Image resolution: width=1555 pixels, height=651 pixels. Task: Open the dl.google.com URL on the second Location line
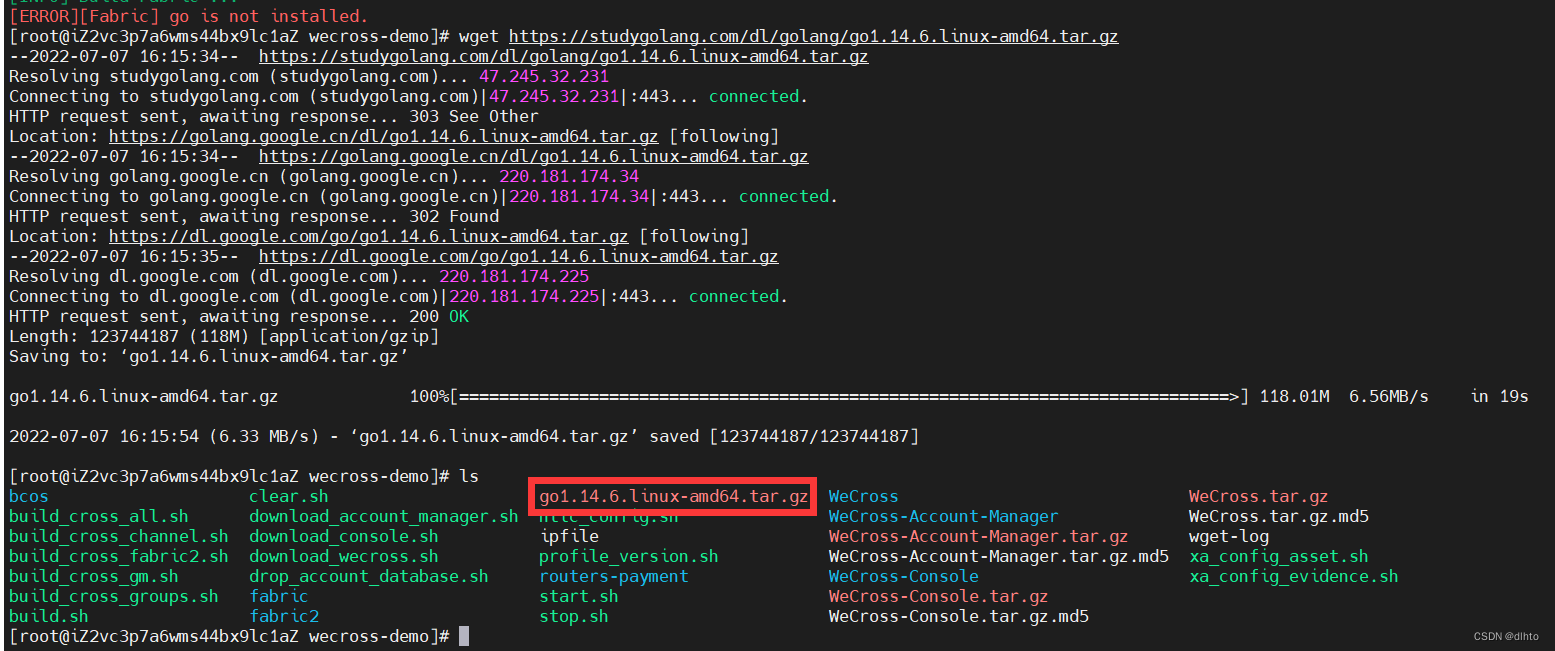369,237
